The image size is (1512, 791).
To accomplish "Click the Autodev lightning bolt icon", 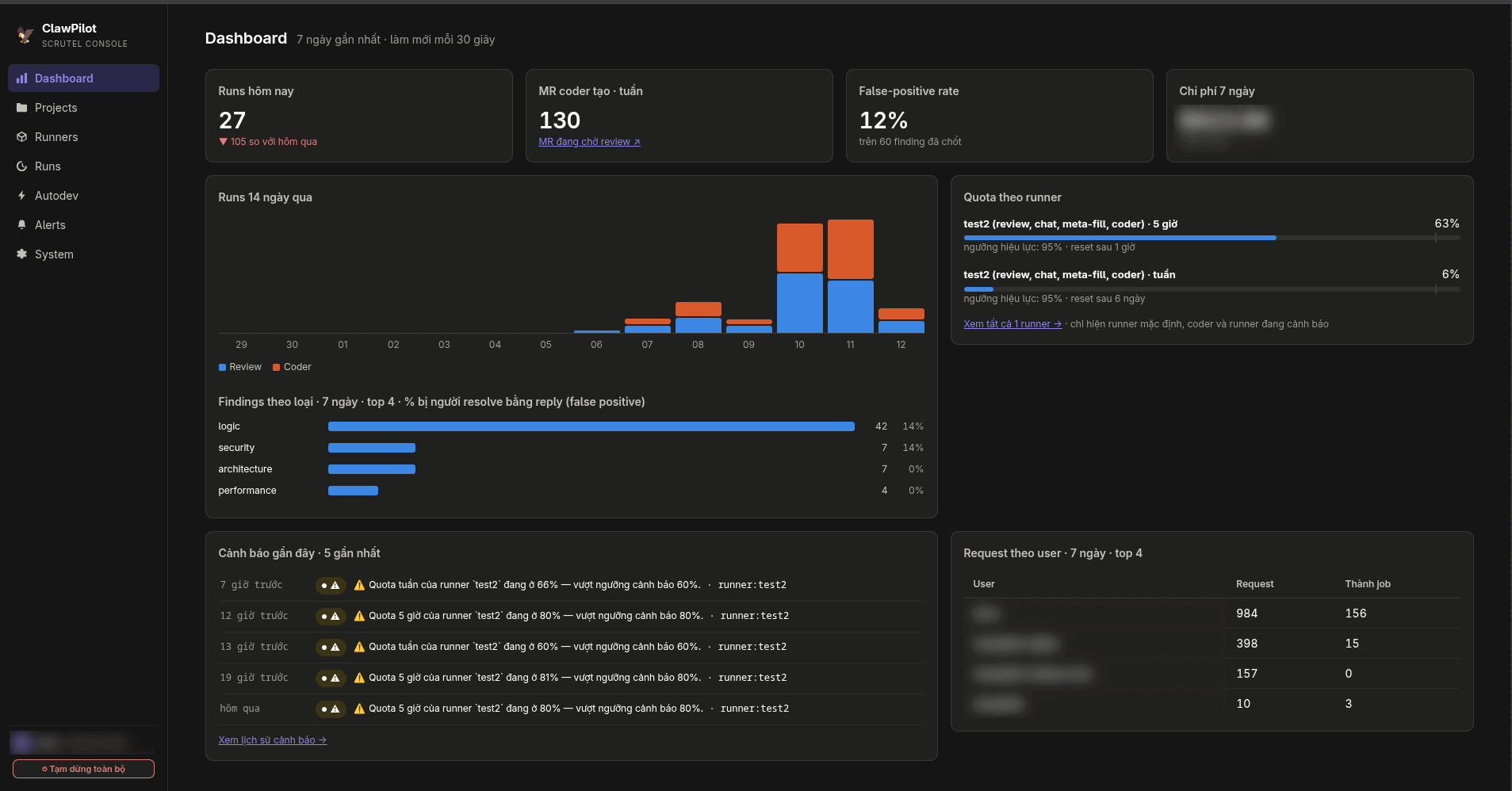I will point(21,196).
